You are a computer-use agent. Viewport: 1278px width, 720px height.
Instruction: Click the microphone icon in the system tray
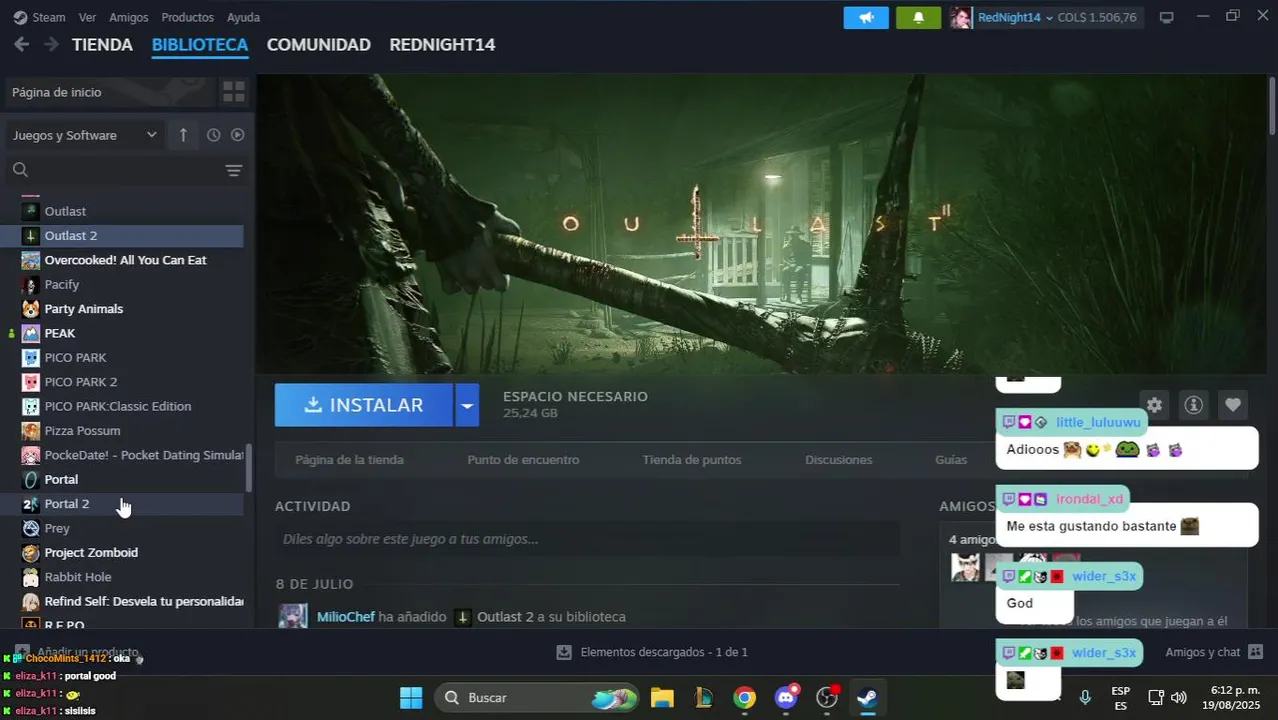pos(1085,697)
